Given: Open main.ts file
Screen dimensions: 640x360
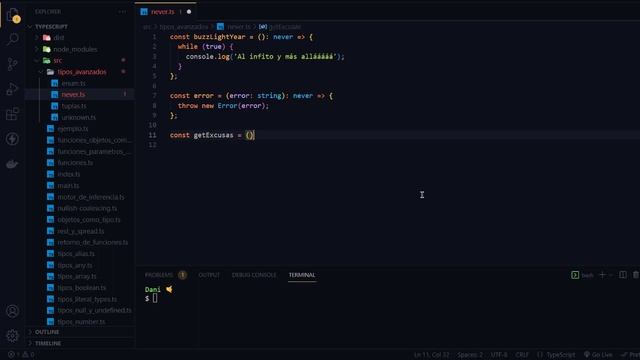Looking at the screenshot, I should click(x=68, y=186).
